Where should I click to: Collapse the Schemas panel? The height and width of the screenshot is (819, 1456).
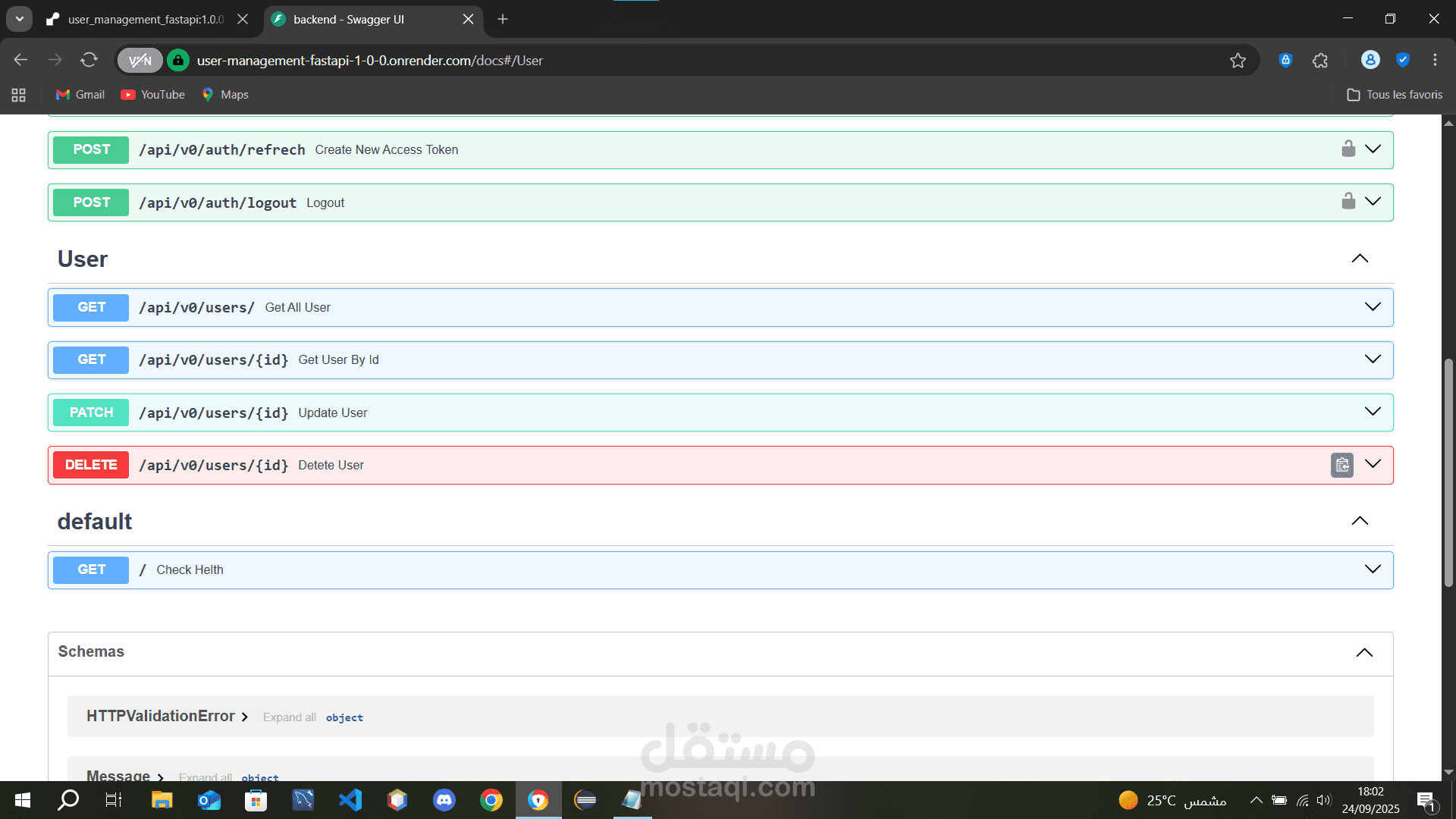point(1364,652)
